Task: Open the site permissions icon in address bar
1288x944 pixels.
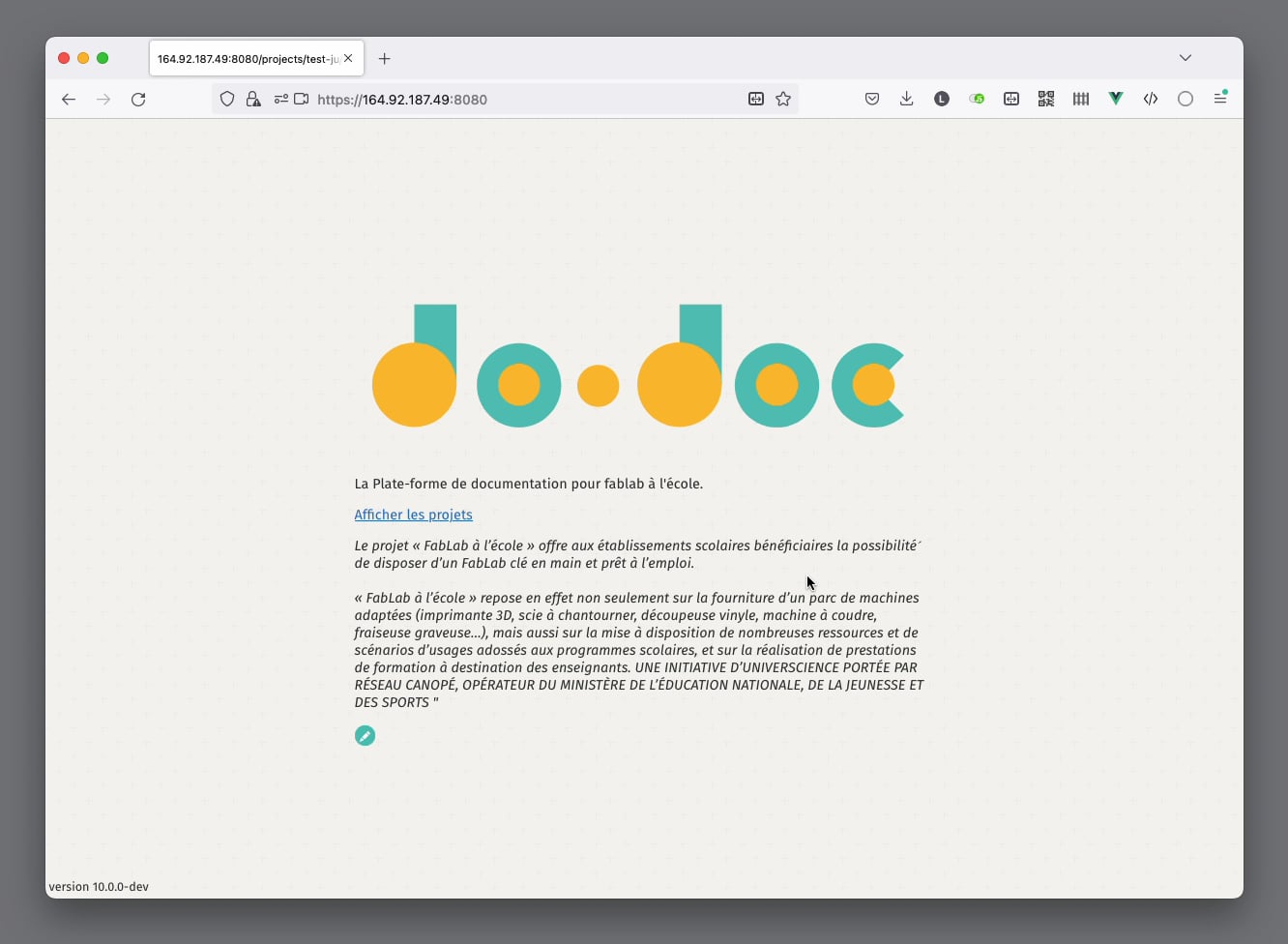Action: tap(280, 99)
